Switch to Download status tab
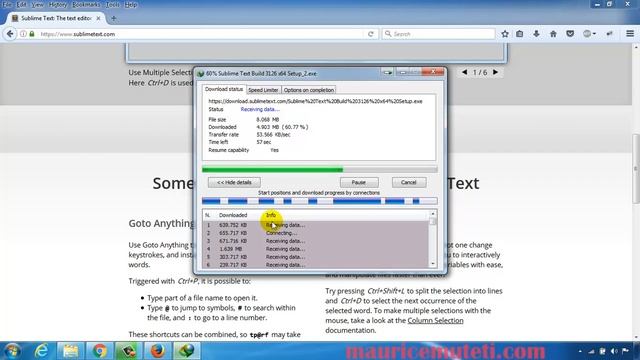 click(224, 89)
